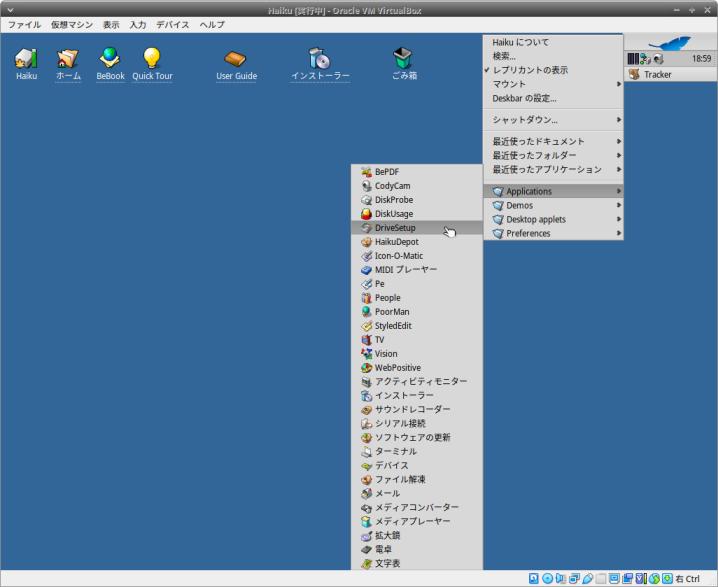
Task: Launch メディアプレーヤー entry
Action: 417,521
